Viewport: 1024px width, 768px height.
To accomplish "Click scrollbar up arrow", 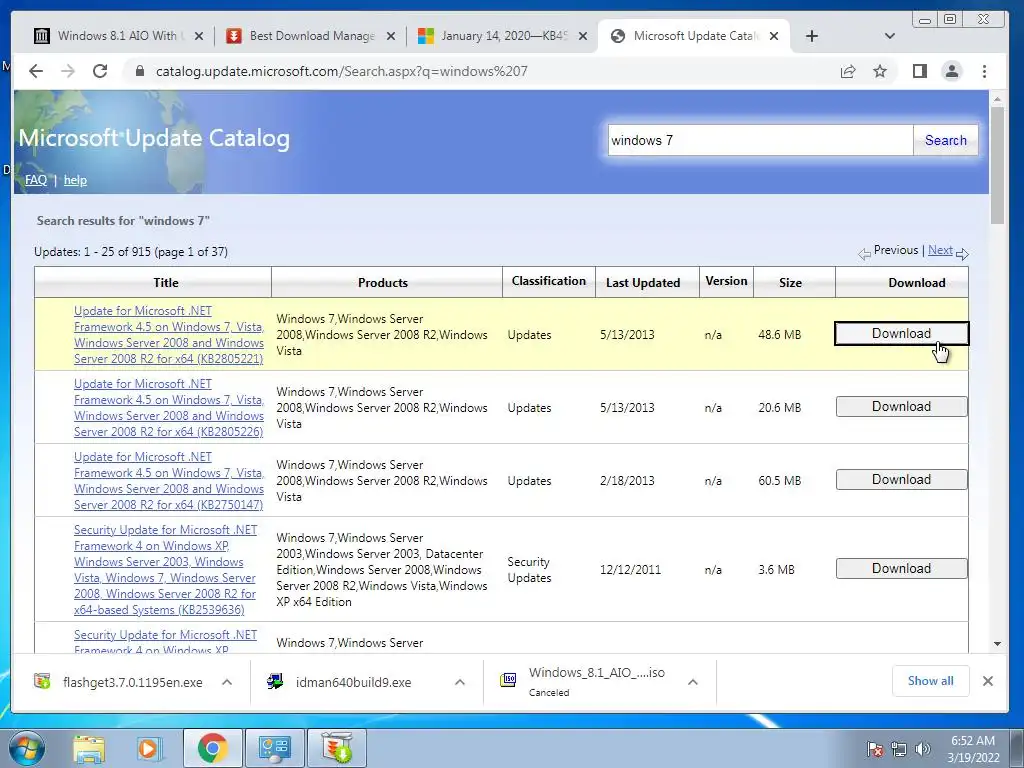I will coord(997,99).
